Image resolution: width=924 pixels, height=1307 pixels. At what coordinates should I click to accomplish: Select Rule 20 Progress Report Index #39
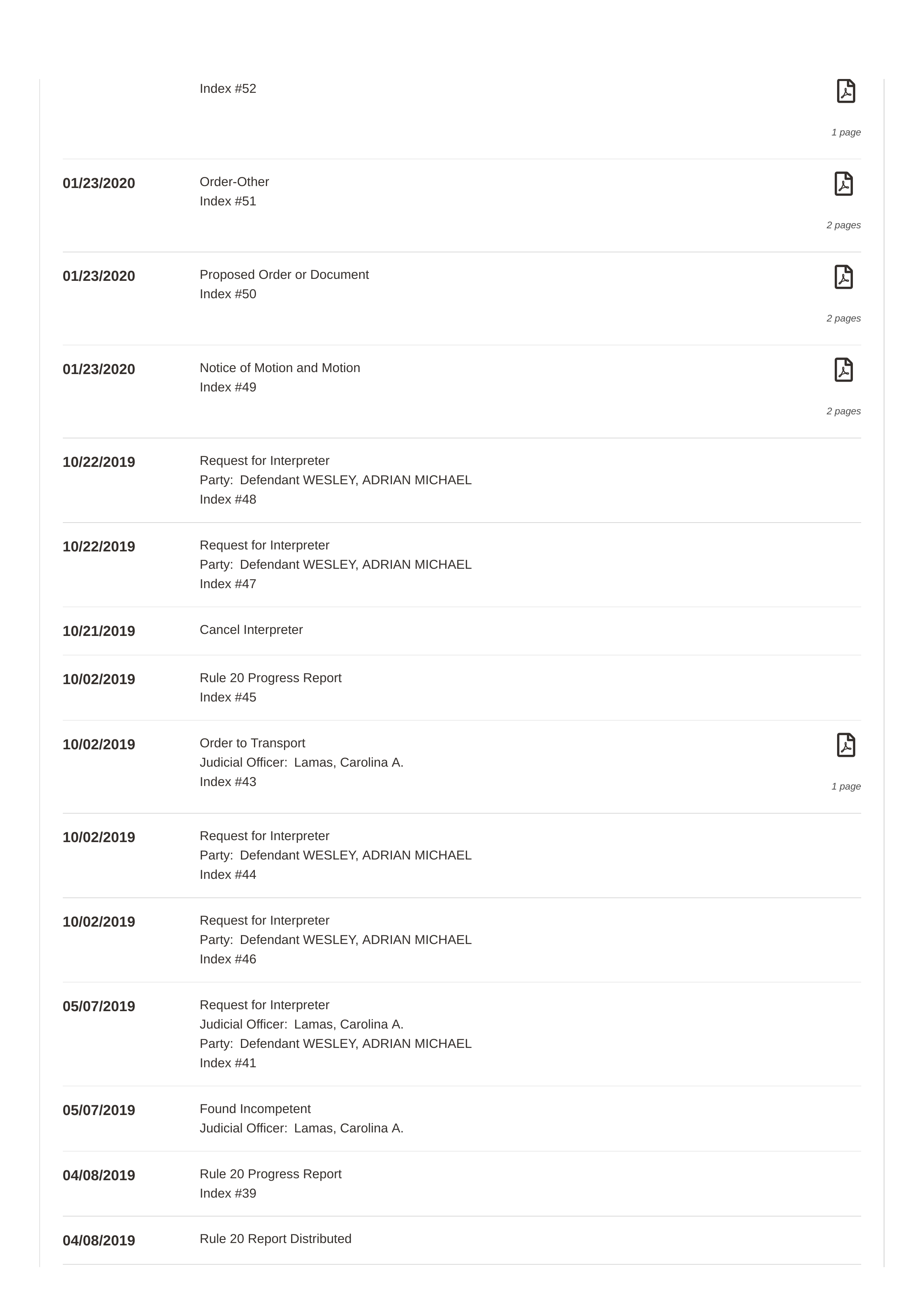pos(462,1183)
